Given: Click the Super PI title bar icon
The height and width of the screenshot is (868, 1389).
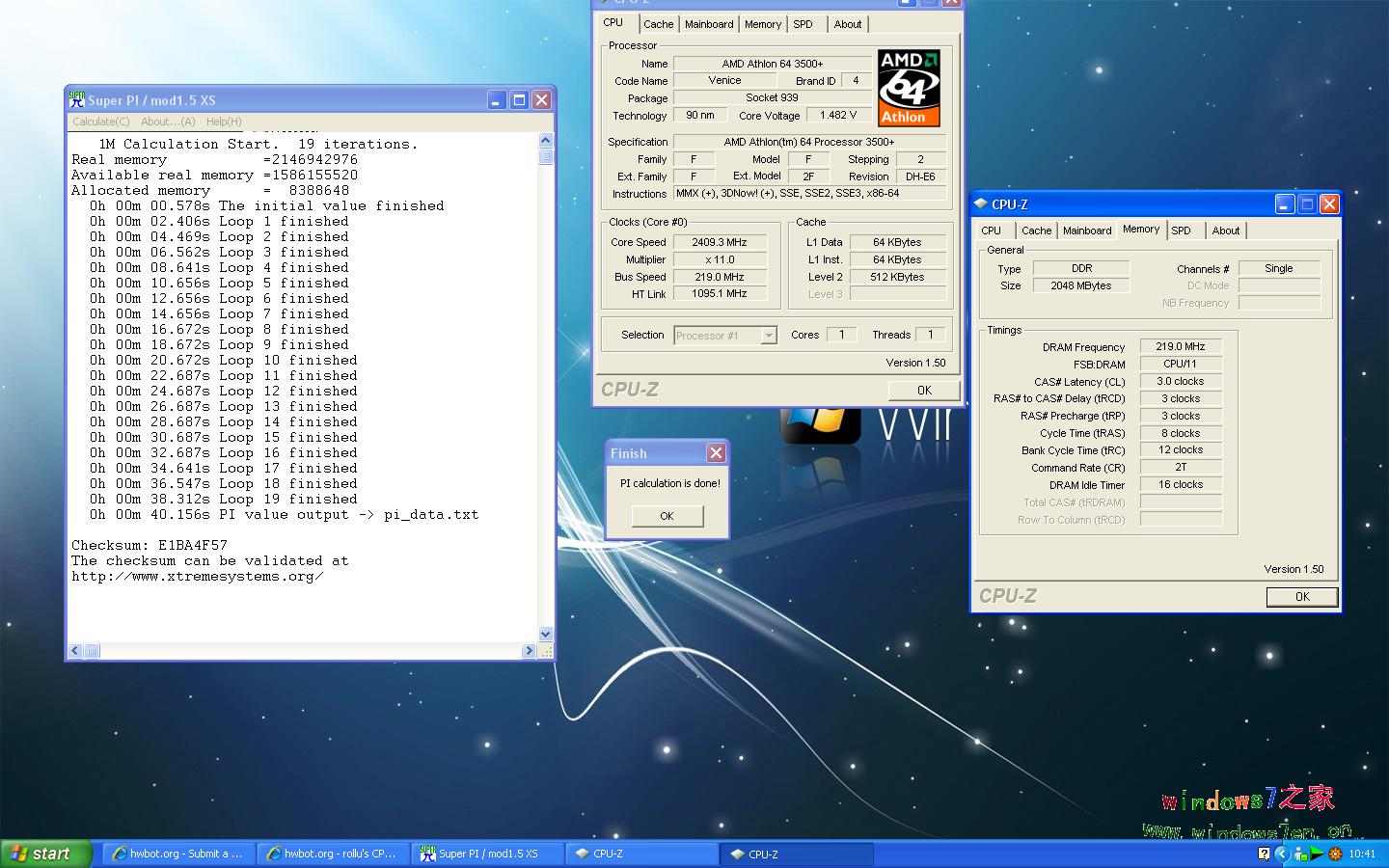Looking at the screenshot, I should point(77,99).
